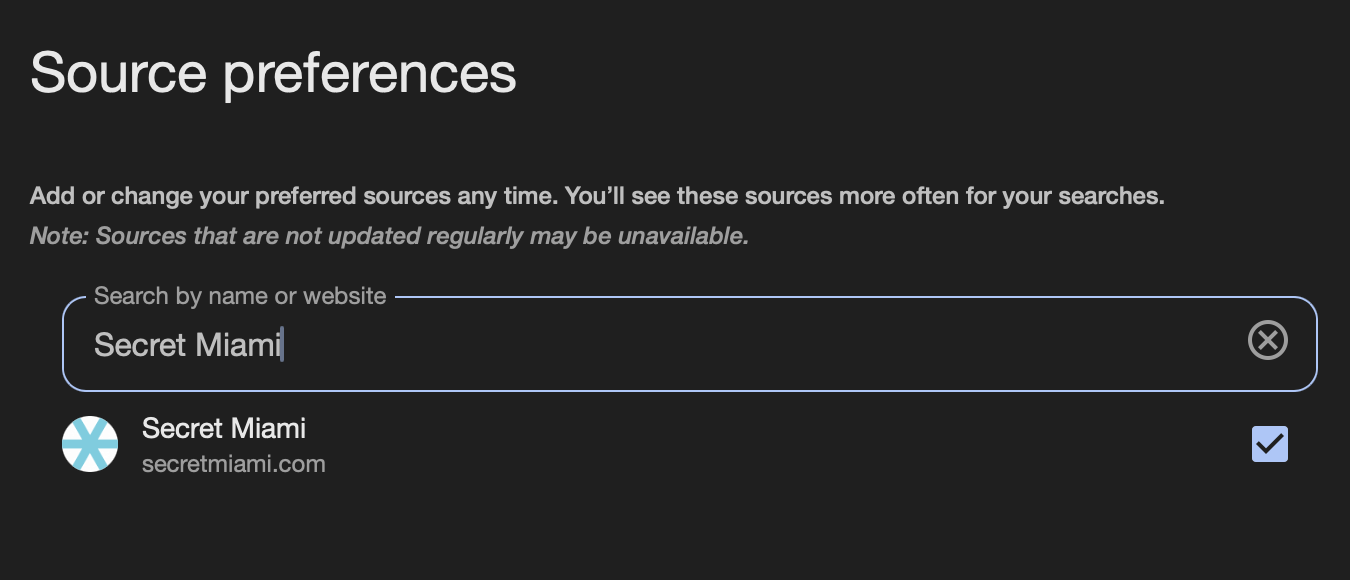
Task: Click the Secret Miami snowflake logo
Action: [x=90, y=444]
